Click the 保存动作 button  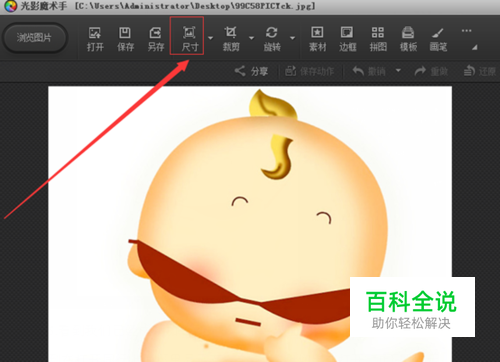pos(309,71)
